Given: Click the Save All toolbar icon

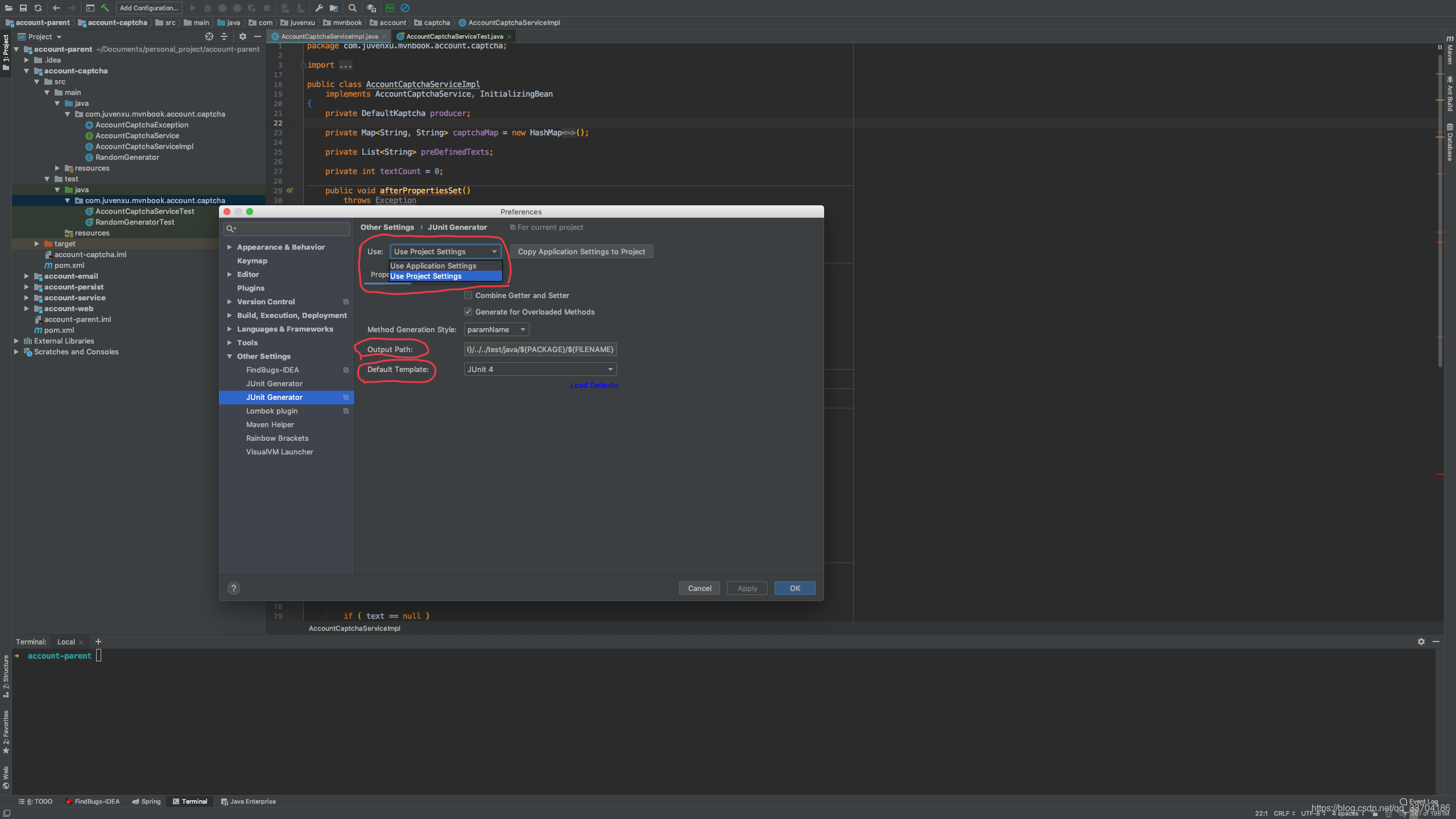Looking at the screenshot, I should pyautogui.click(x=23, y=8).
